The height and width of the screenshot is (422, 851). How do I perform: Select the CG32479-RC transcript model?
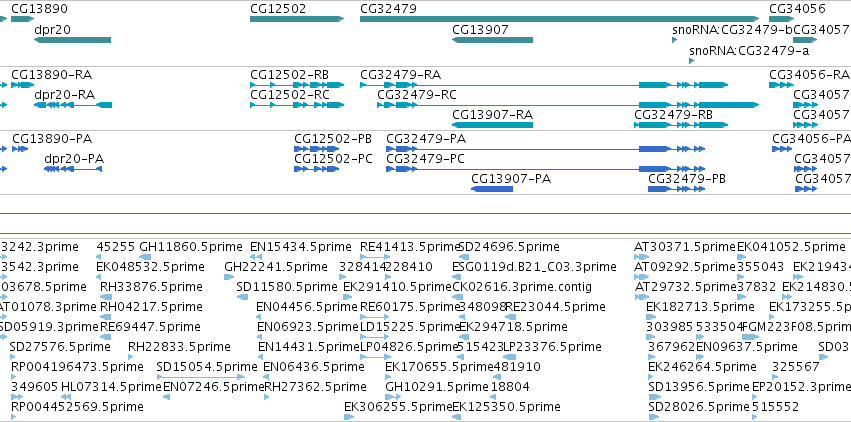[x=568, y=105]
